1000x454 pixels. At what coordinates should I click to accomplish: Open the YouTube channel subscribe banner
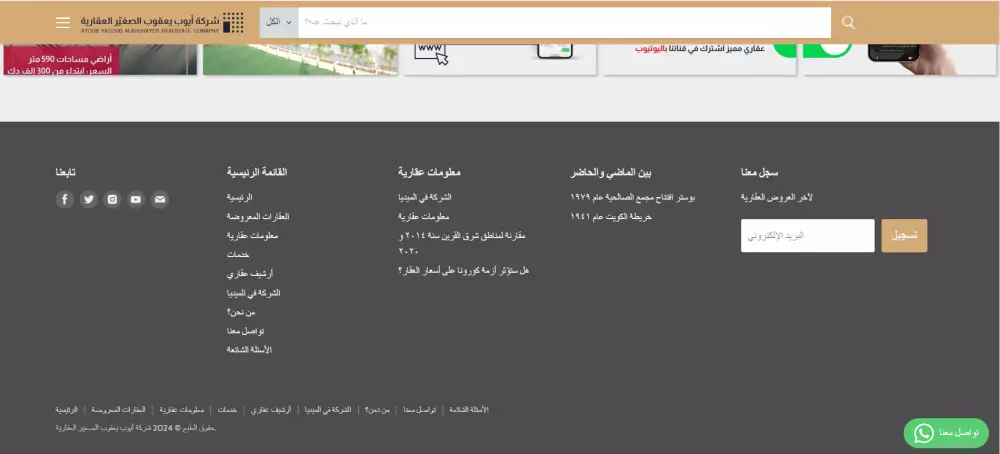point(700,59)
